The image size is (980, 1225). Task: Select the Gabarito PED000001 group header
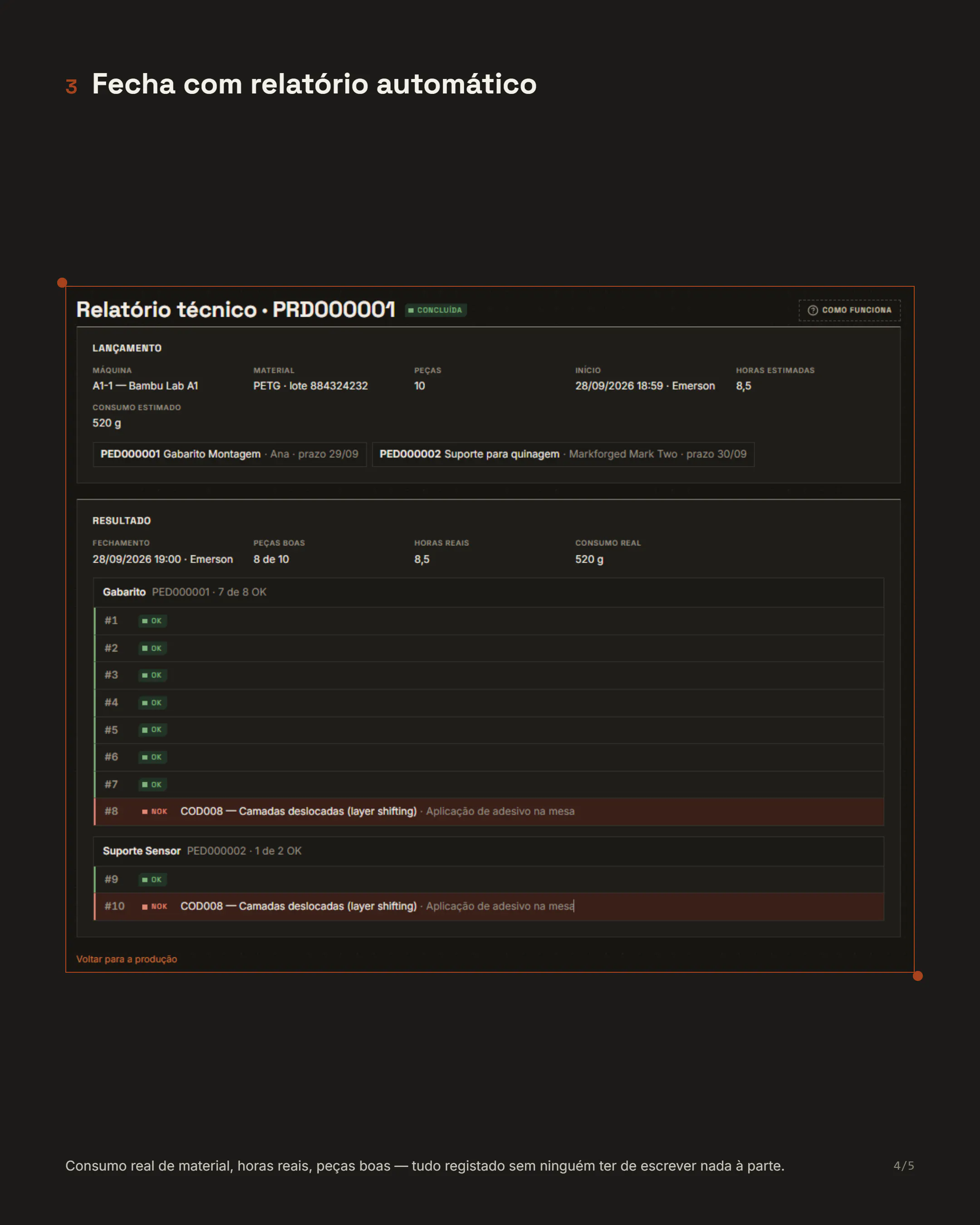click(489, 592)
